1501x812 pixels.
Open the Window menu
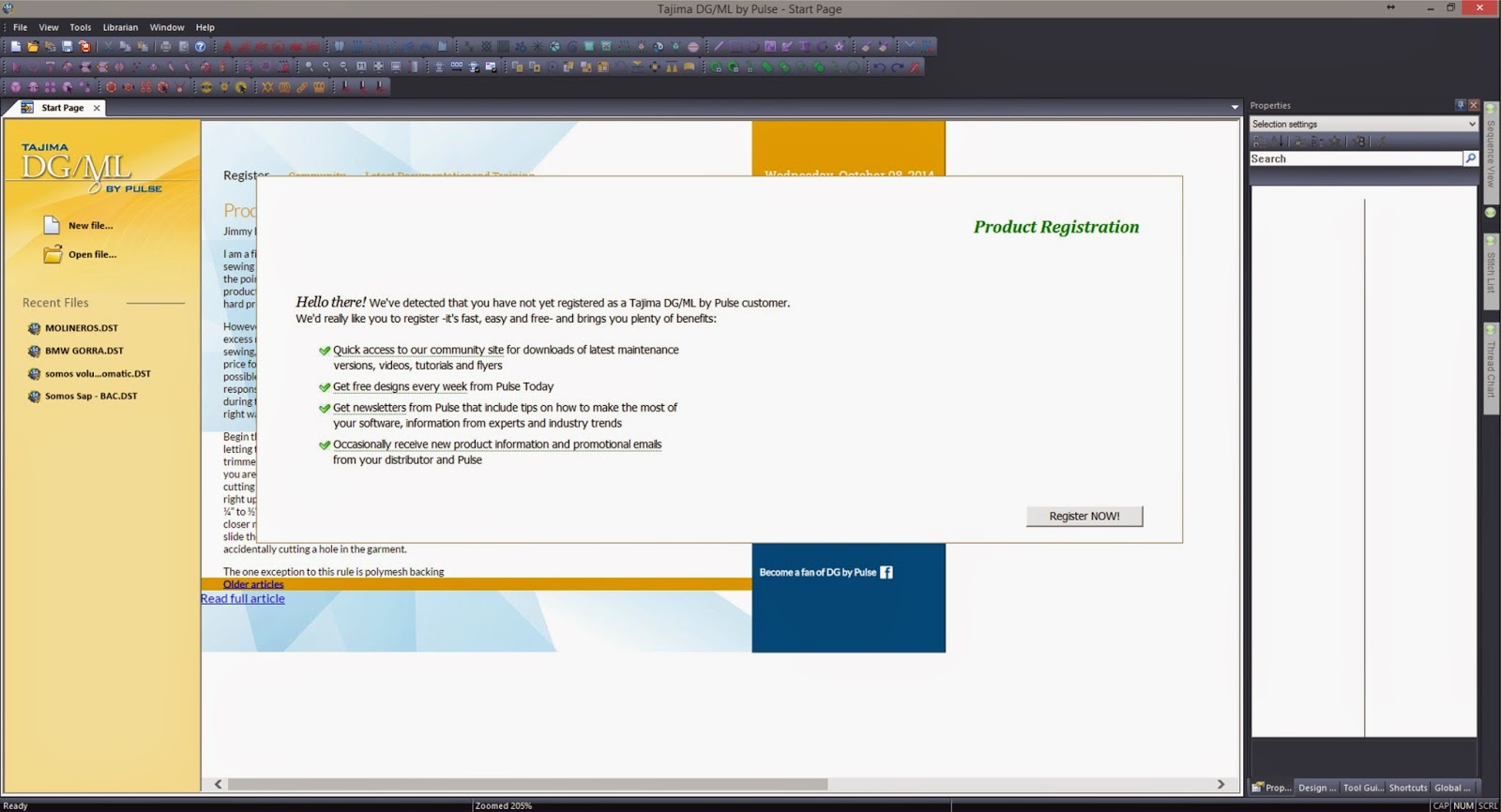tap(167, 27)
